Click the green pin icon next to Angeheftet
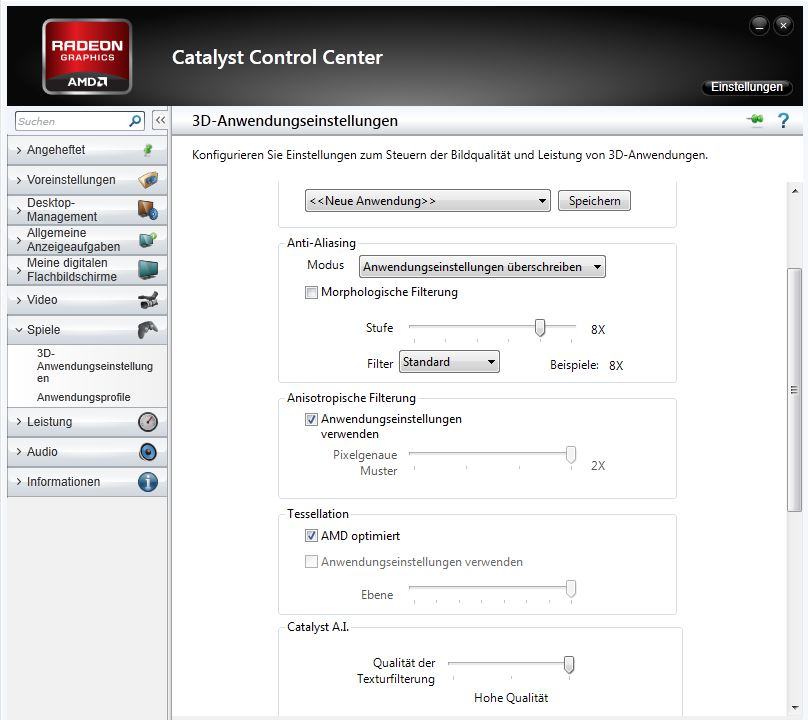Screen dimensions: 808x720 [147, 150]
